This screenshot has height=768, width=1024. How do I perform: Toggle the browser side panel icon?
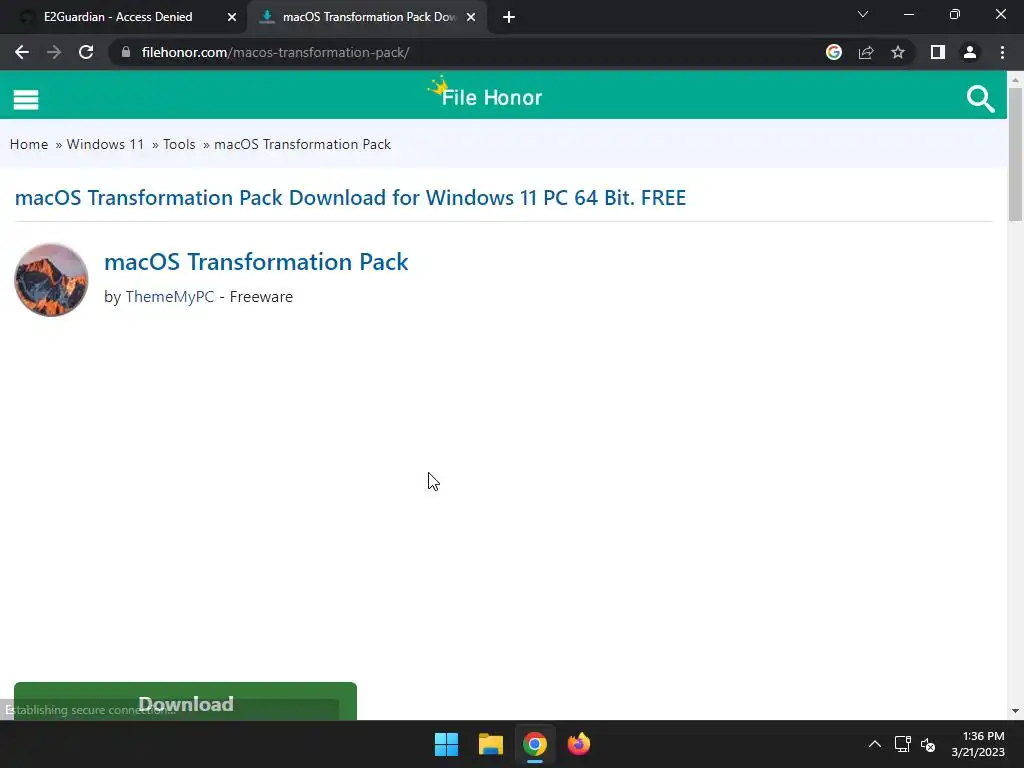[938, 52]
